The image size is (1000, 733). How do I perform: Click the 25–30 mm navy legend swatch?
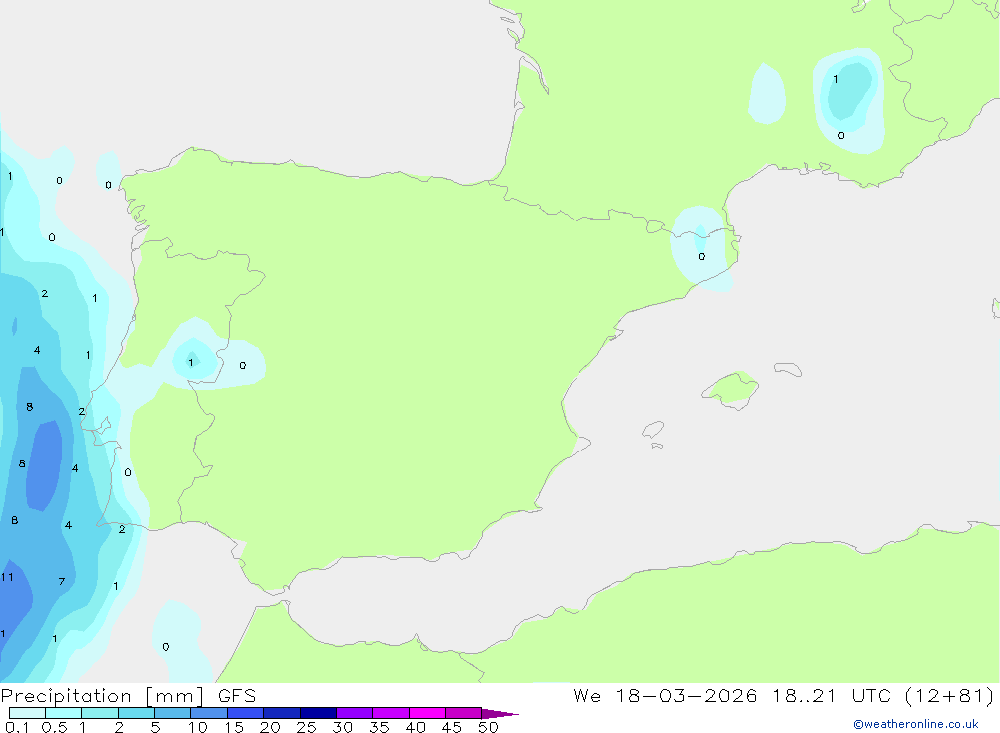(x=318, y=713)
